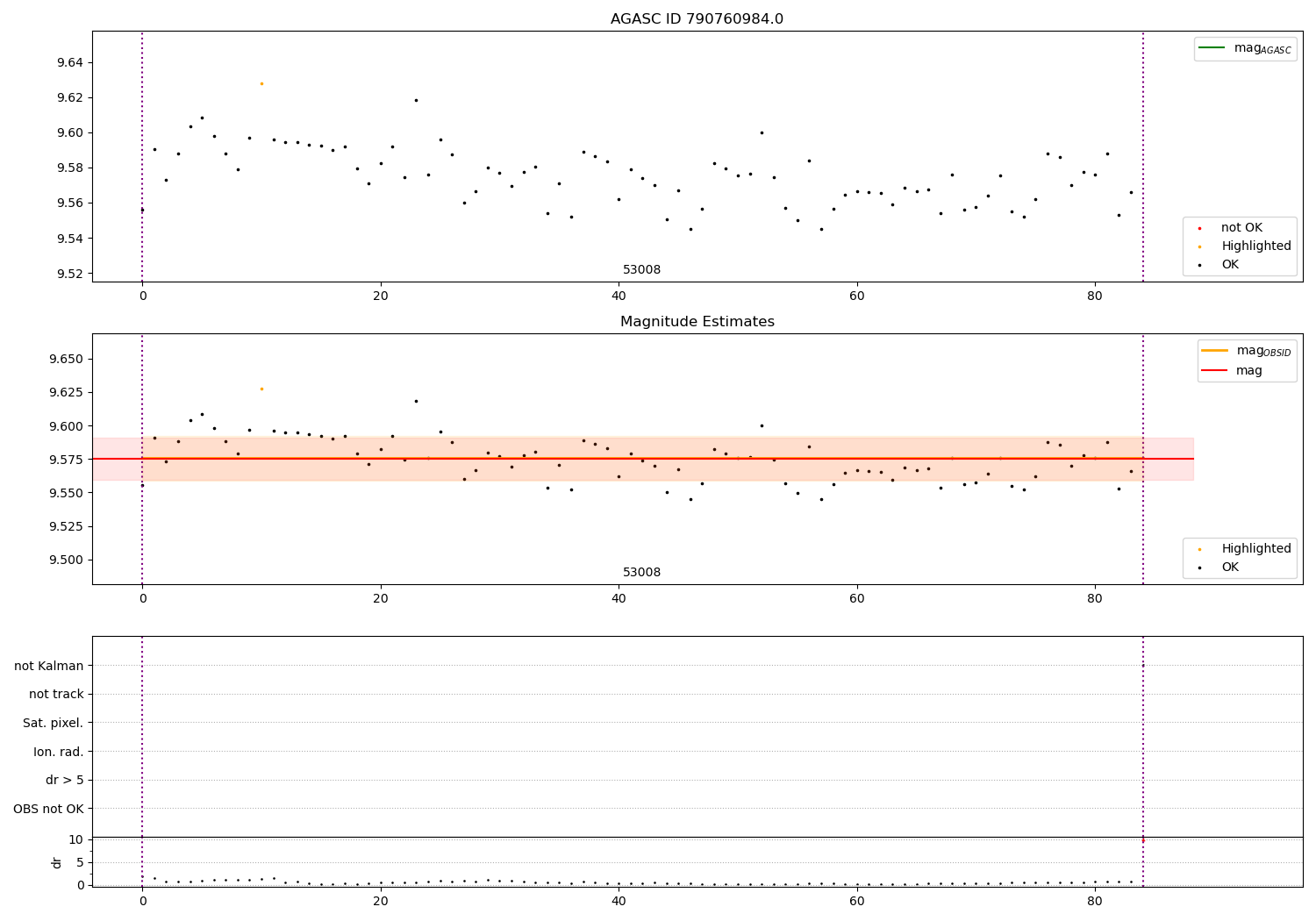Click the 9.575 y-axis tick label
This screenshot has width=1316, height=921.
click(67, 460)
